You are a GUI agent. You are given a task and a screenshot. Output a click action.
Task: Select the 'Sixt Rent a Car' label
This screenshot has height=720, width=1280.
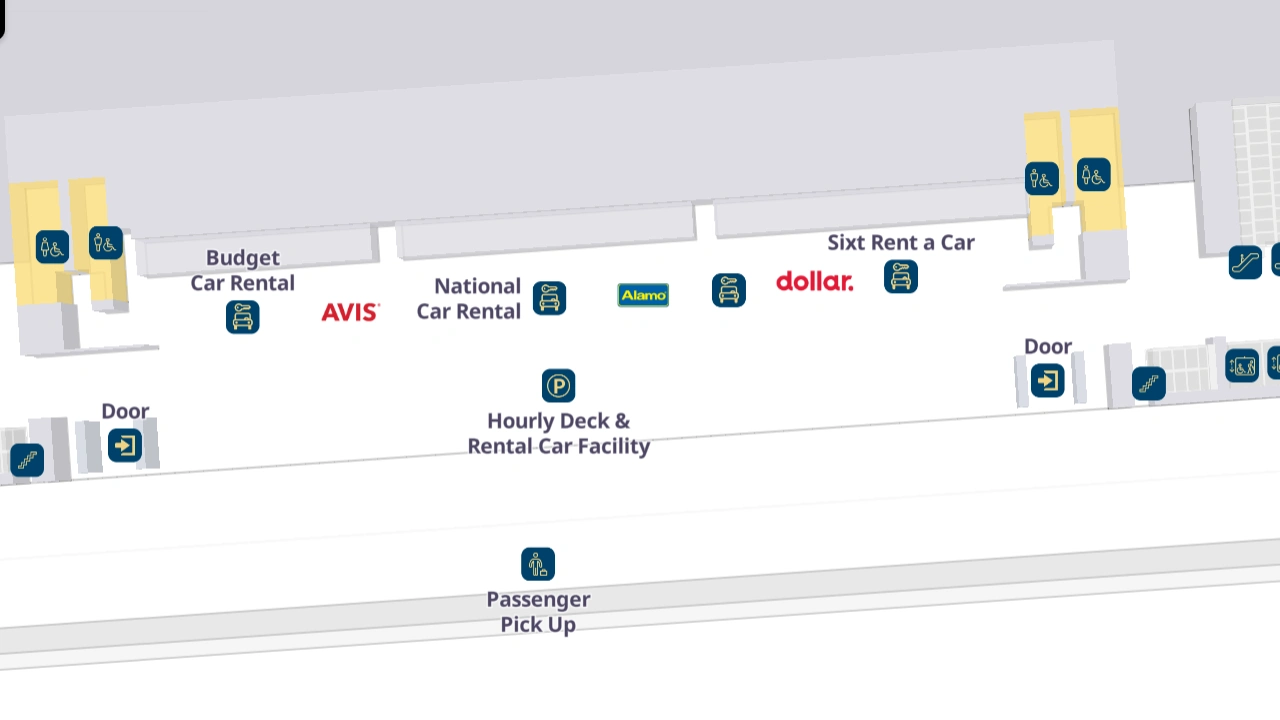tap(901, 242)
